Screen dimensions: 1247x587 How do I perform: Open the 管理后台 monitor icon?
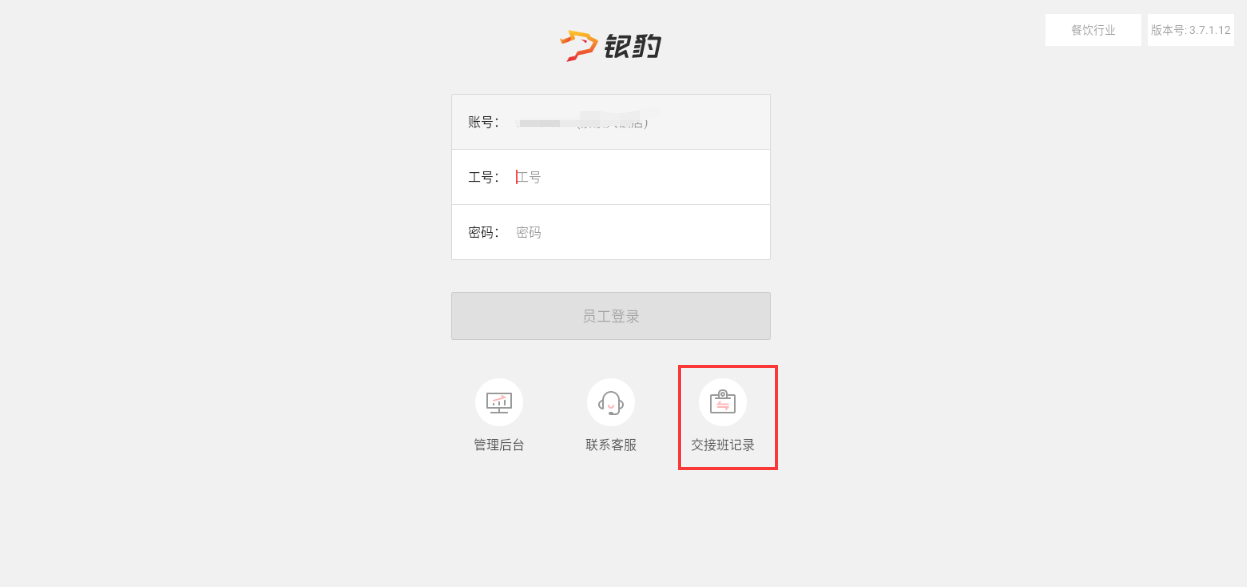(499, 402)
